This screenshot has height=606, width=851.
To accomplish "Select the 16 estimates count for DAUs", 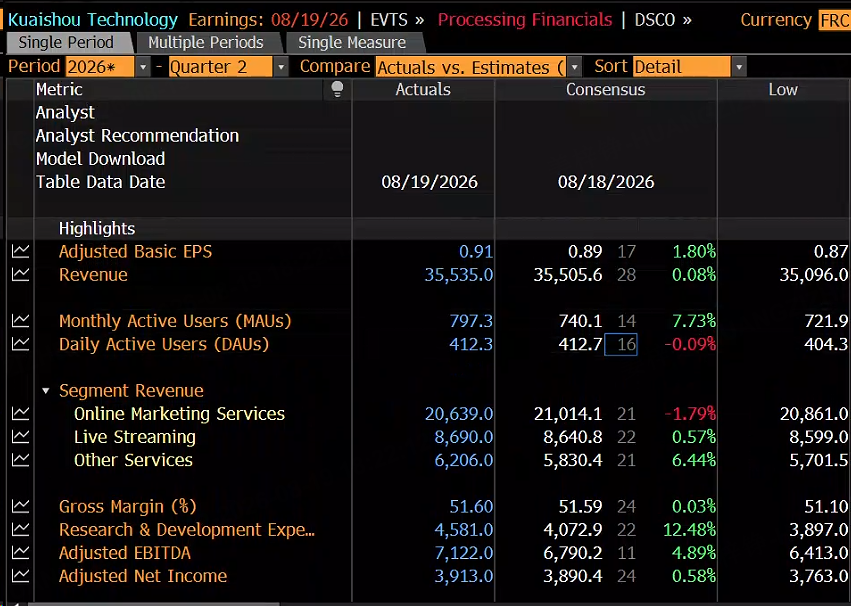I will 621,345.
